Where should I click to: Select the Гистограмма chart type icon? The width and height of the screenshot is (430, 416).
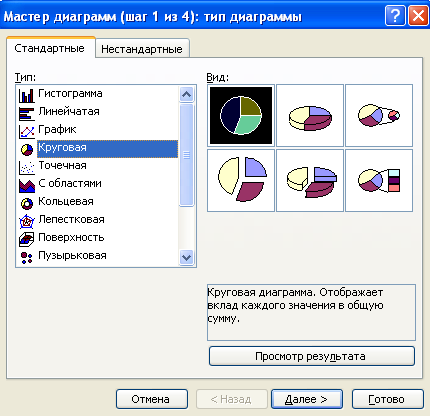click(27, 95)
